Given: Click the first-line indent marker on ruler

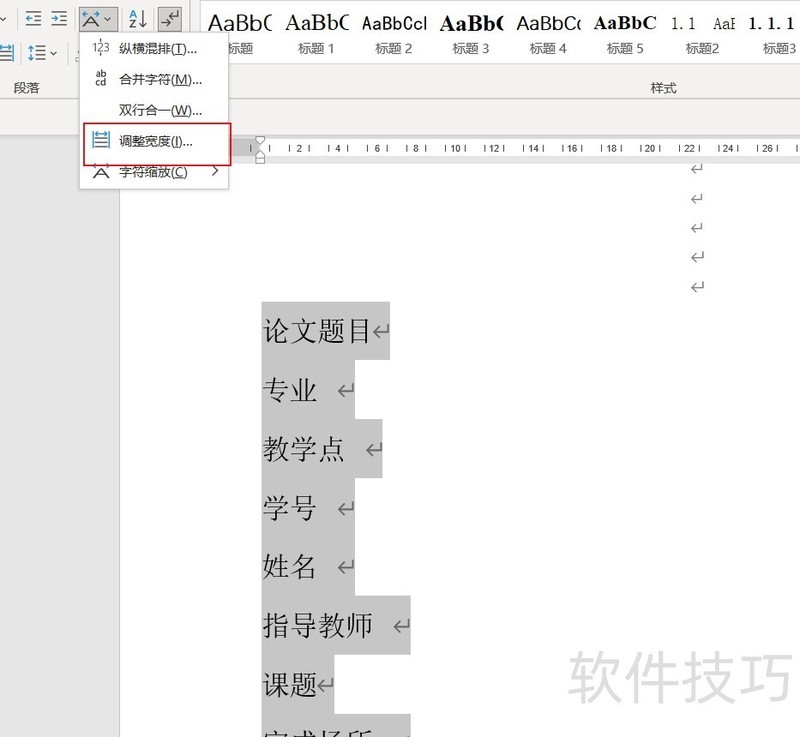Looking at the screenshot, I should click(260, 140).
